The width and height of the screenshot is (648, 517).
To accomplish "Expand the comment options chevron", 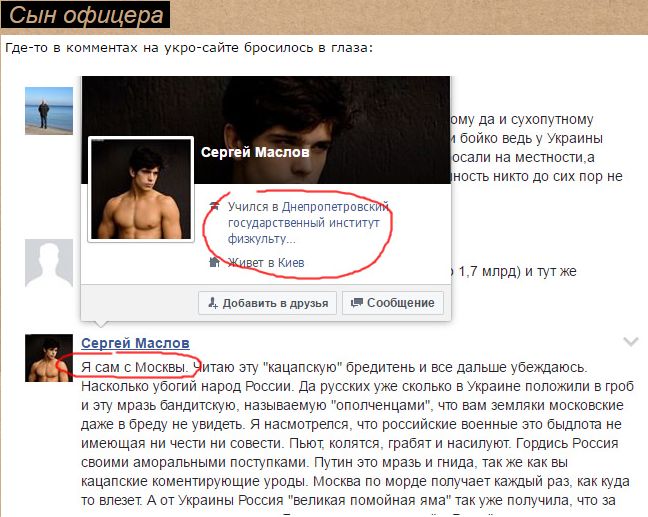I will pos(631,341).
